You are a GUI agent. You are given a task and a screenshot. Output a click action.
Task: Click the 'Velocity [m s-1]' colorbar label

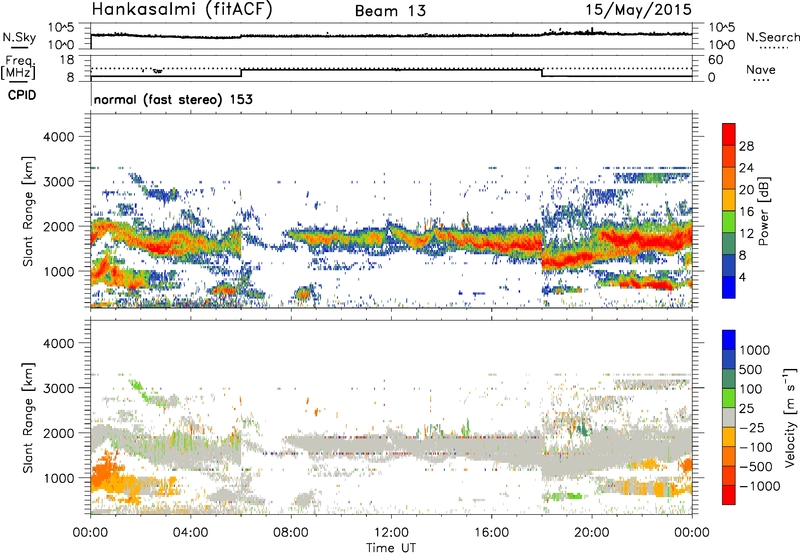coord(790,416)
